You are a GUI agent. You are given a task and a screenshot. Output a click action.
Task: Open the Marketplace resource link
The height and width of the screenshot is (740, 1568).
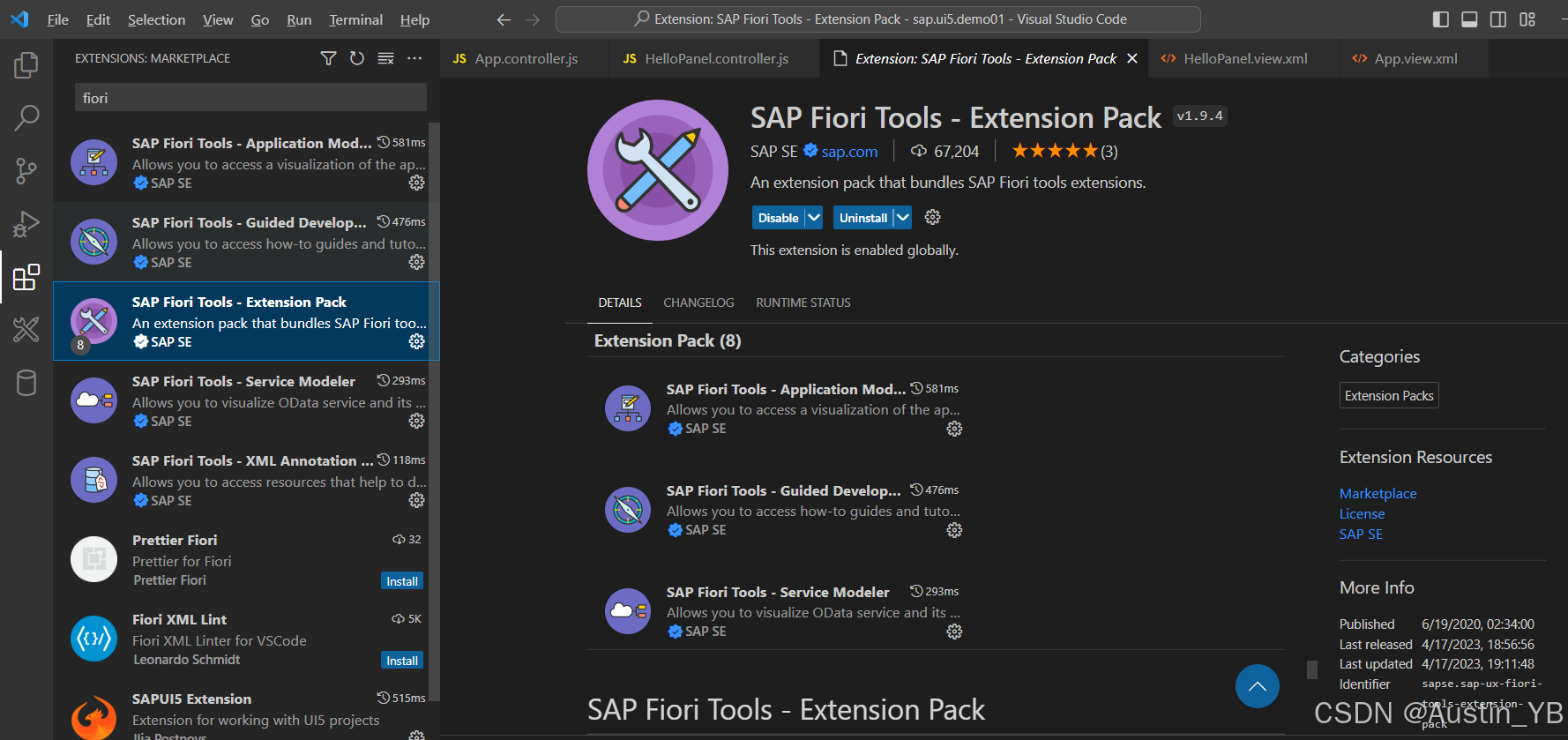pyautogui.click(x=1378, y=494)
